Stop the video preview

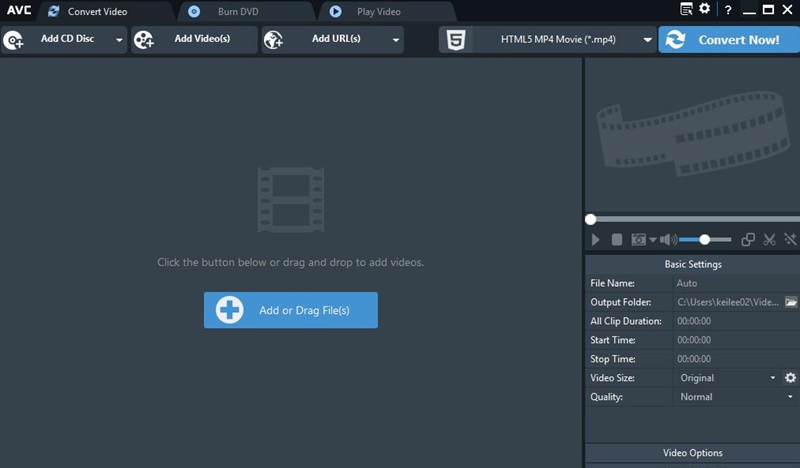(616, 239)
